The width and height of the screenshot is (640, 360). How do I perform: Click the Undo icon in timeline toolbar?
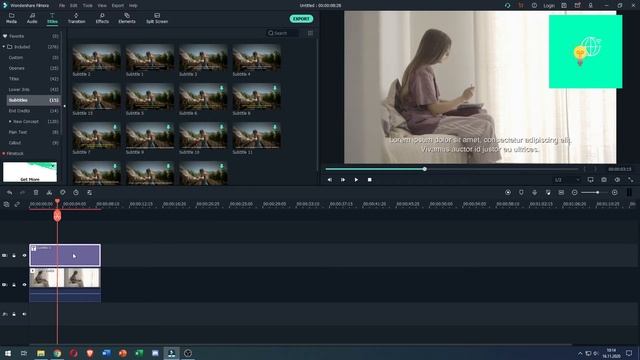pyautogui.click(x=9, y=193)
